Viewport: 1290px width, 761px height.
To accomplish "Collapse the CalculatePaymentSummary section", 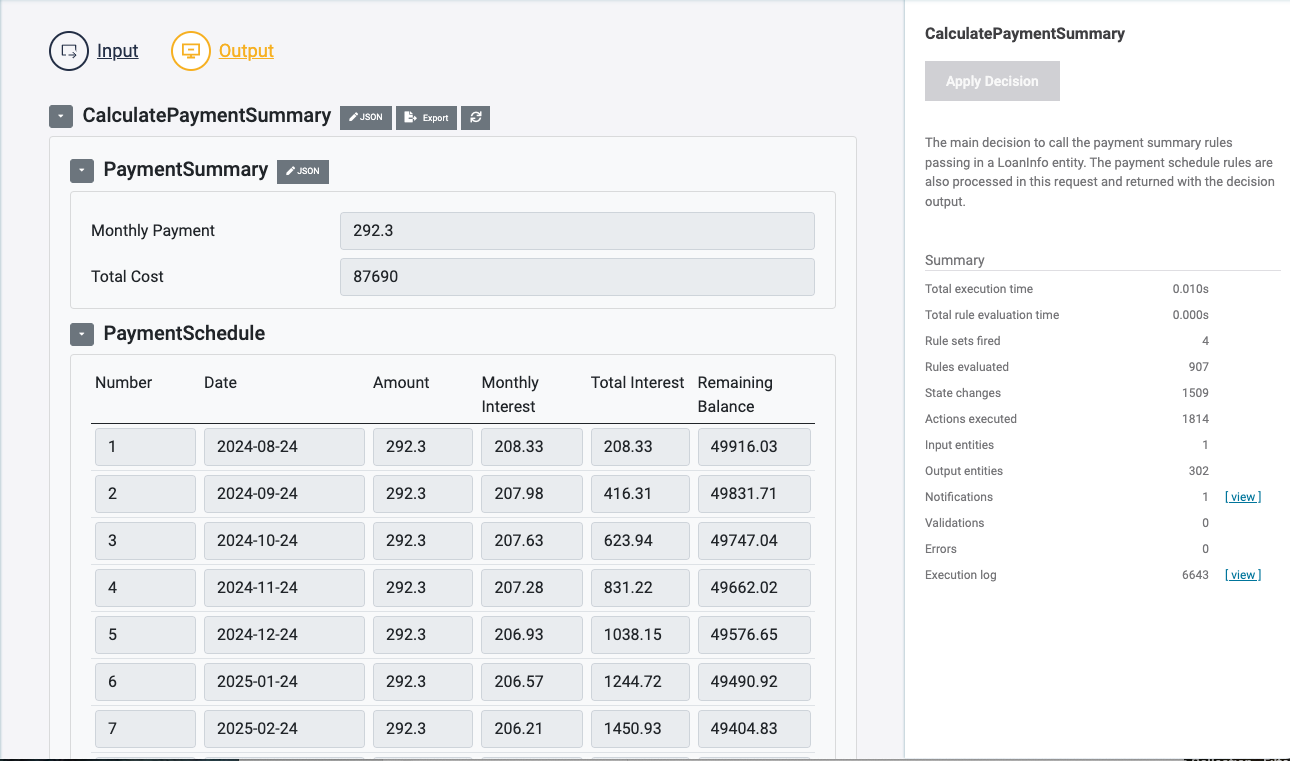I will (x=61, y=117).
